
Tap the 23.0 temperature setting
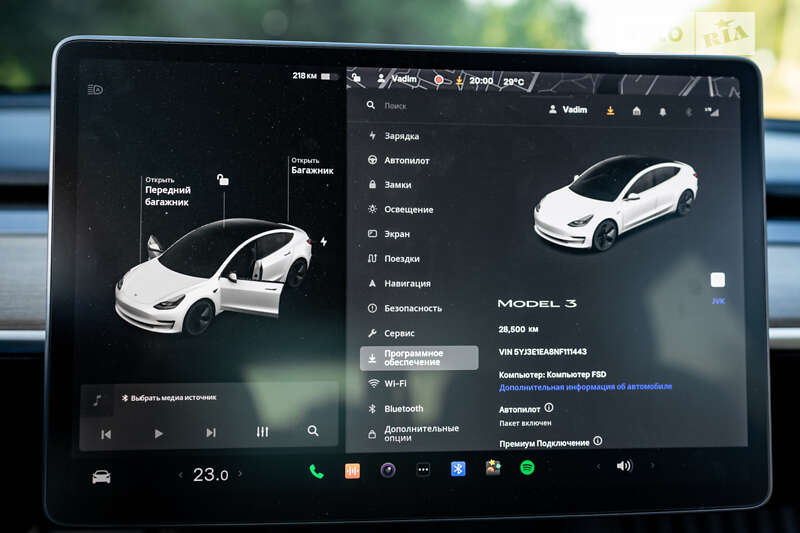[x=210, y=475]
